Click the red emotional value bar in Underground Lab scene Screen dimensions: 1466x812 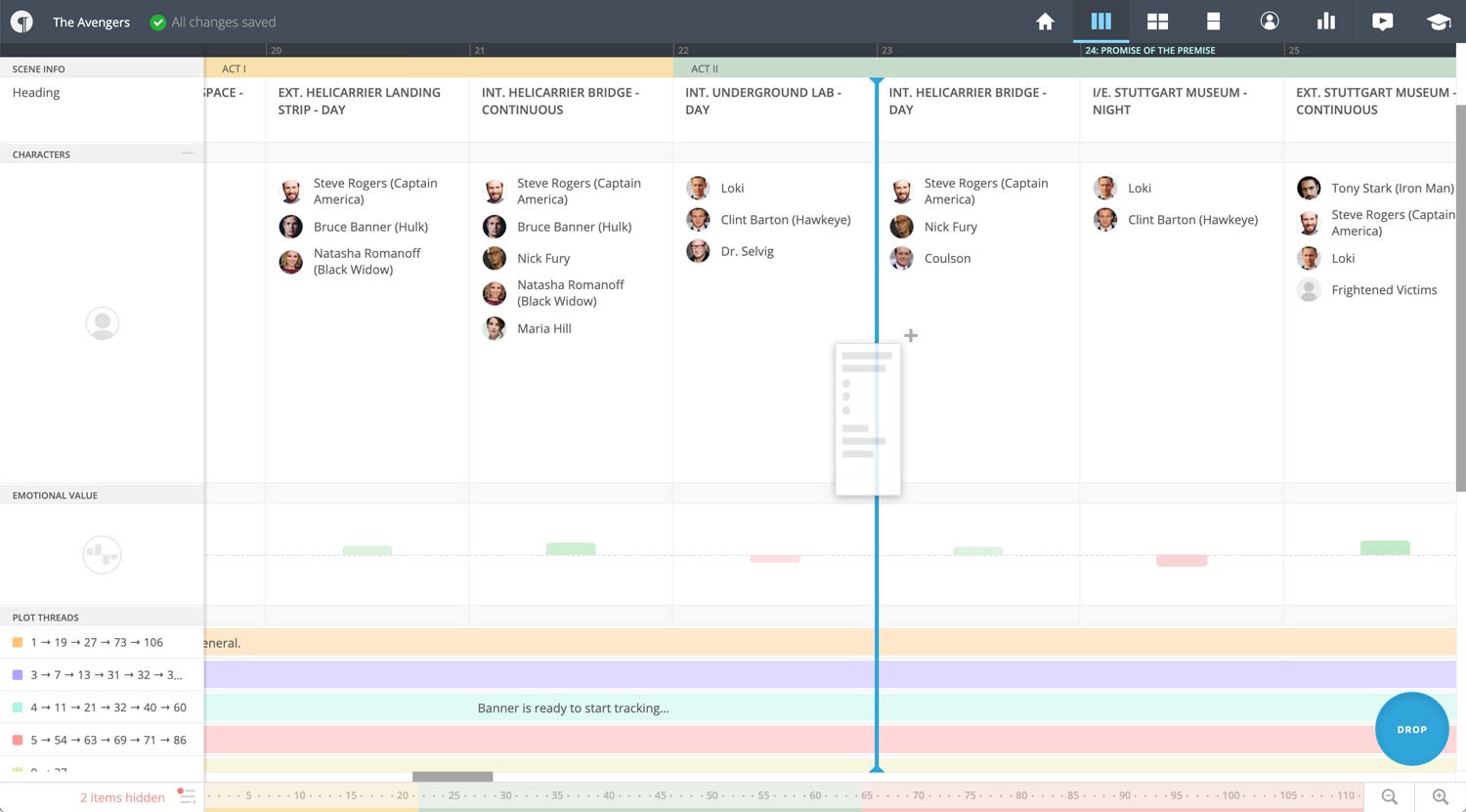tap(775, 559)
